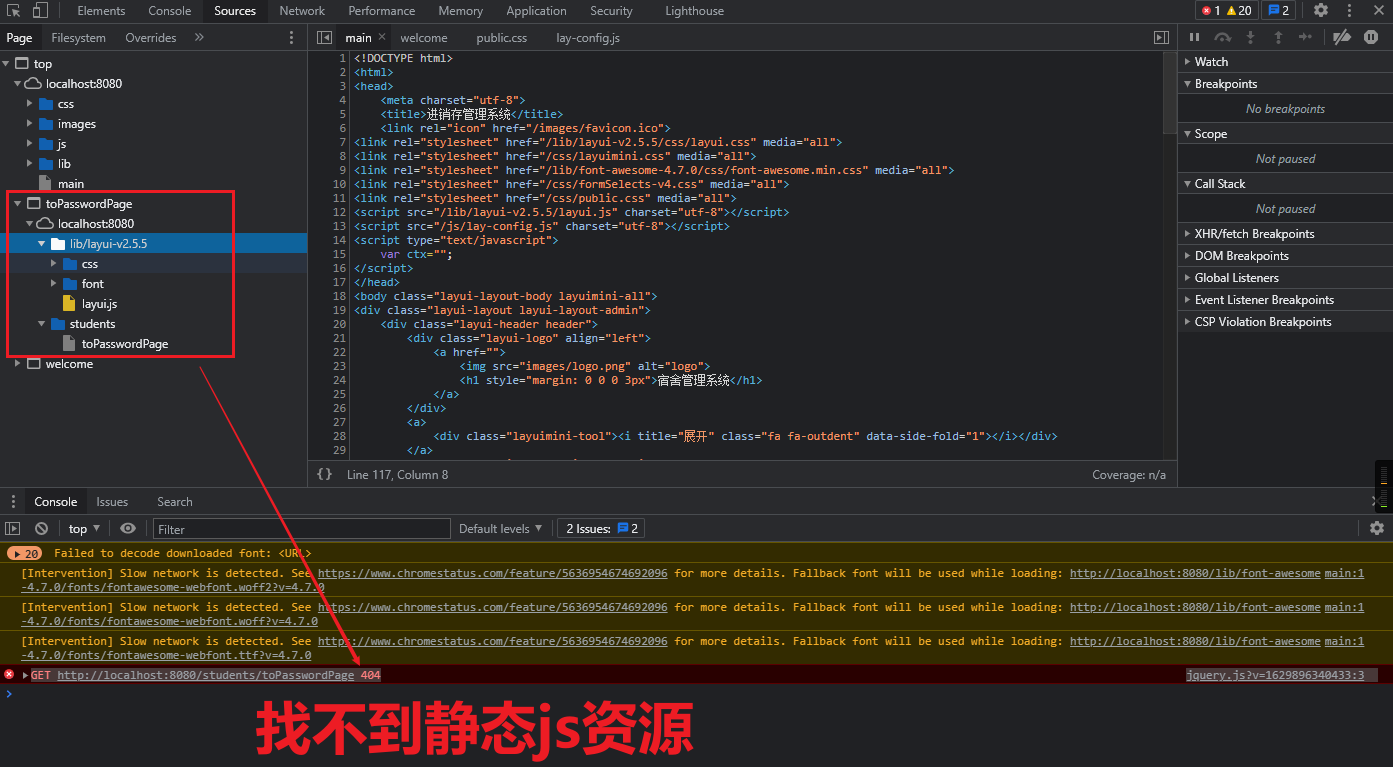1393x767 pixels.
Task: Click the 2 Issues button
Action: (x=599, y=528)
